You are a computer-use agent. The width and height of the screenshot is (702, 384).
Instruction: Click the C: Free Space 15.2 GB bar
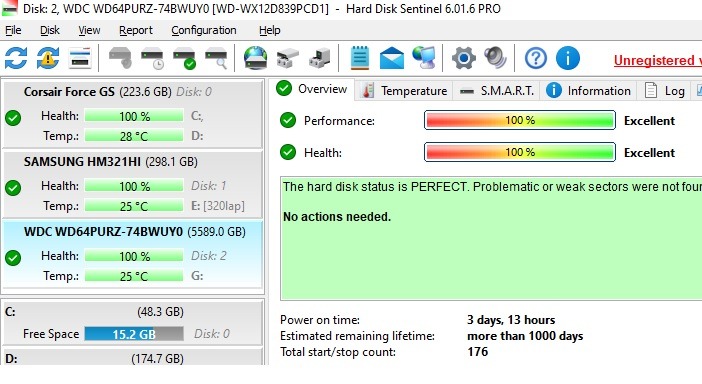pyautogui.click(x=134, y=334)
